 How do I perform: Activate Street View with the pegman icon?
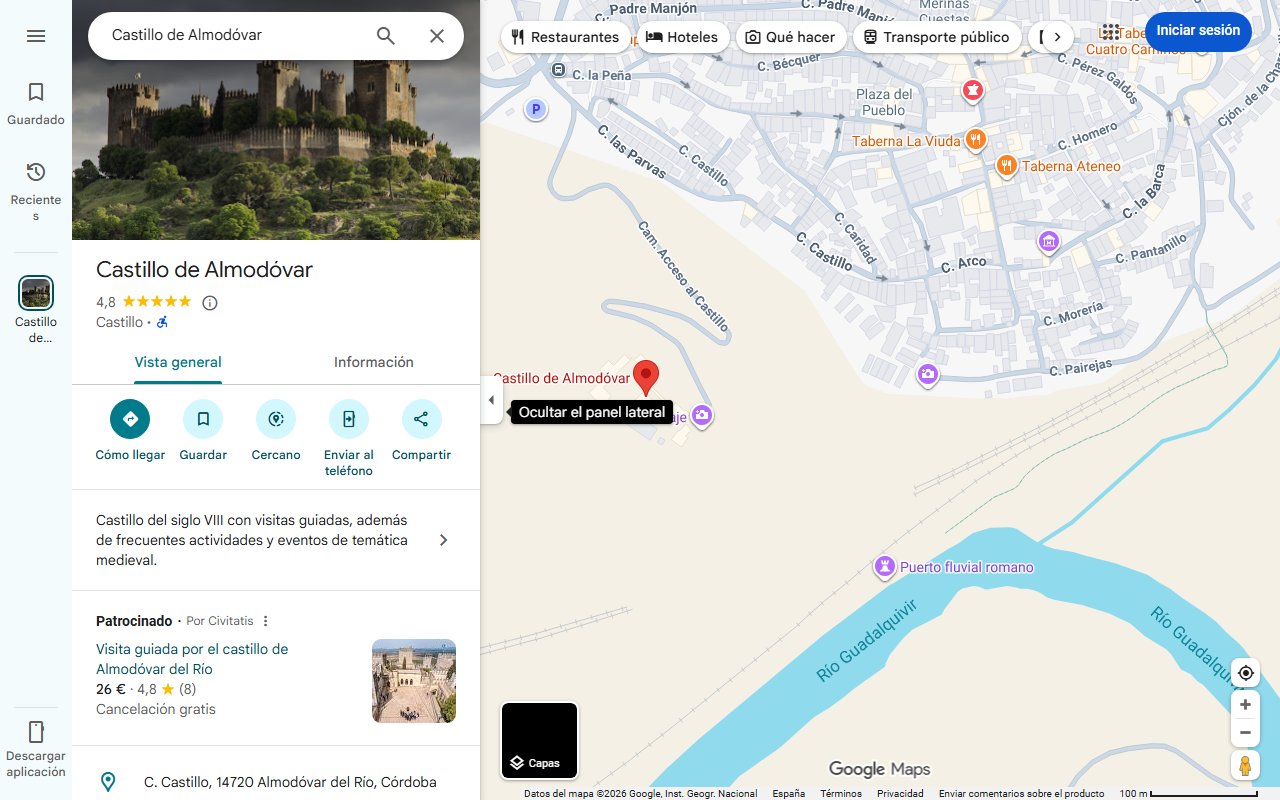click(1245, 765)
